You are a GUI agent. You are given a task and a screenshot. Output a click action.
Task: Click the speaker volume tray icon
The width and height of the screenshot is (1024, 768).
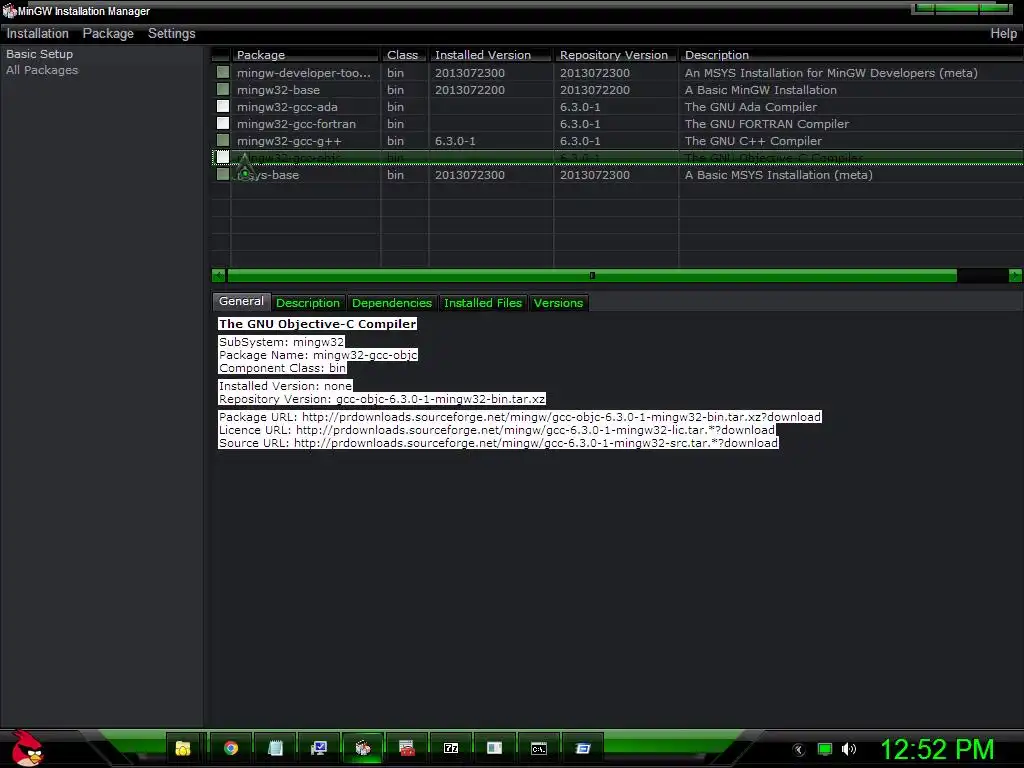point(848,750)
